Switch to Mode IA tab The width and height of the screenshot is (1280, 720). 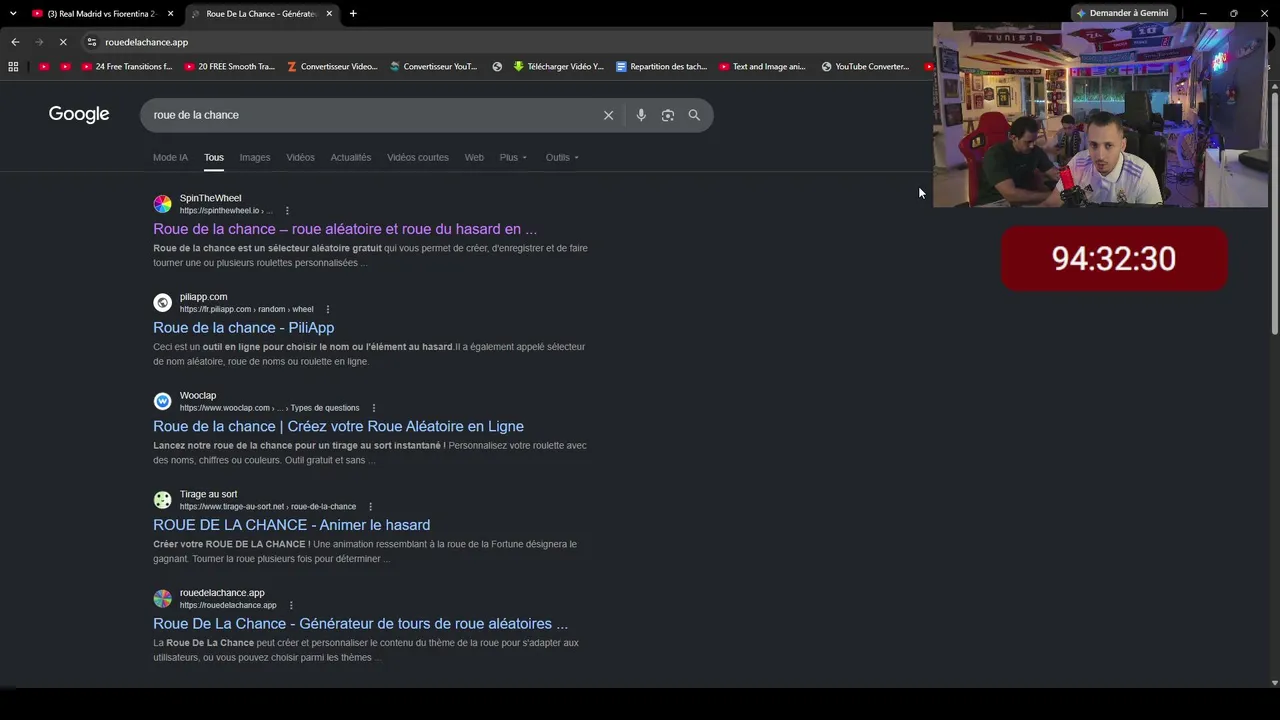click(170, 157)
